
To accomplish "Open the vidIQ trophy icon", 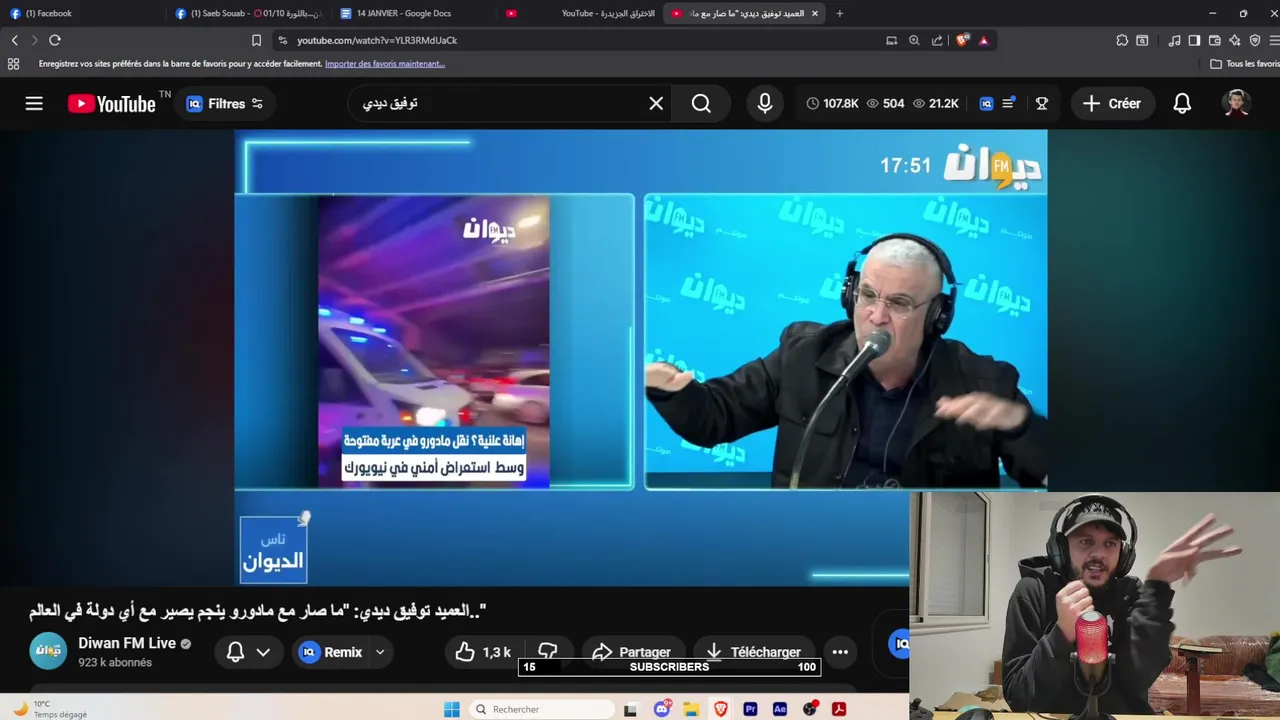I will pos(1041,103).
